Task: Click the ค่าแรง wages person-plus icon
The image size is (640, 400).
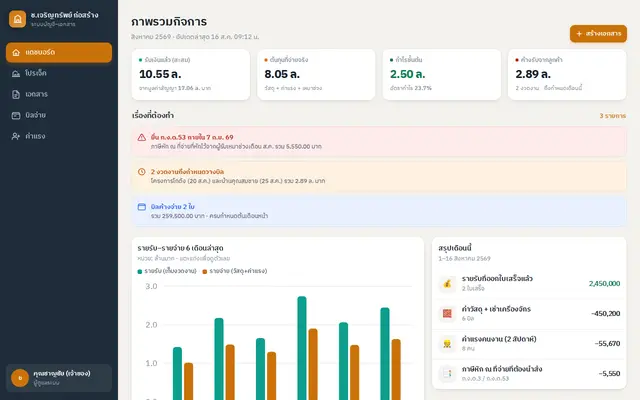Action: tap(16, 136)
